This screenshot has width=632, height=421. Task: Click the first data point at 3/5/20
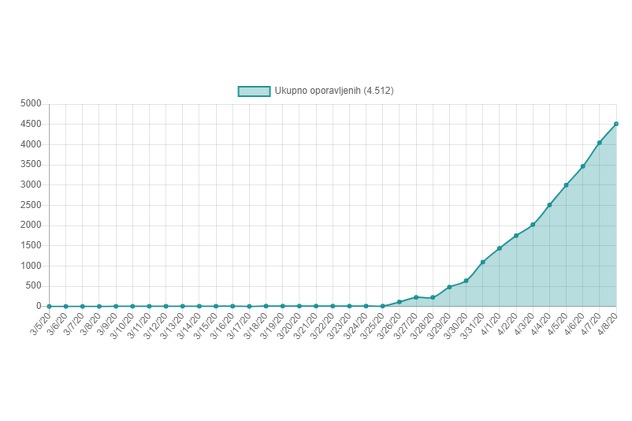pos(49,306)
